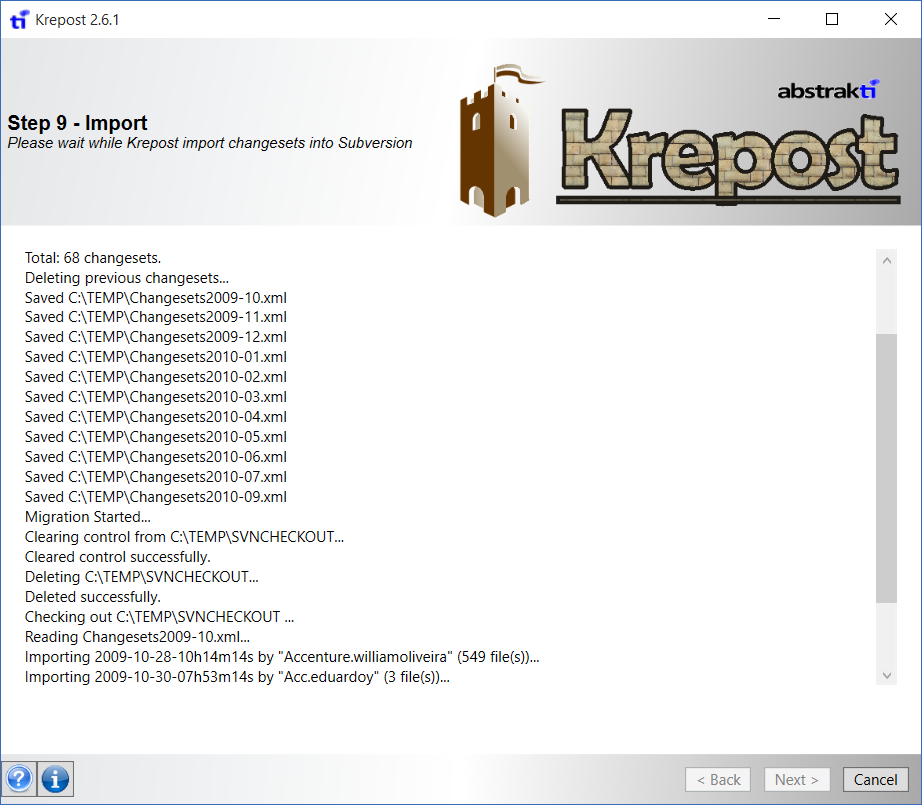Click the "Migration Started..." log line

pyautogui.click(x=88, y=517)
